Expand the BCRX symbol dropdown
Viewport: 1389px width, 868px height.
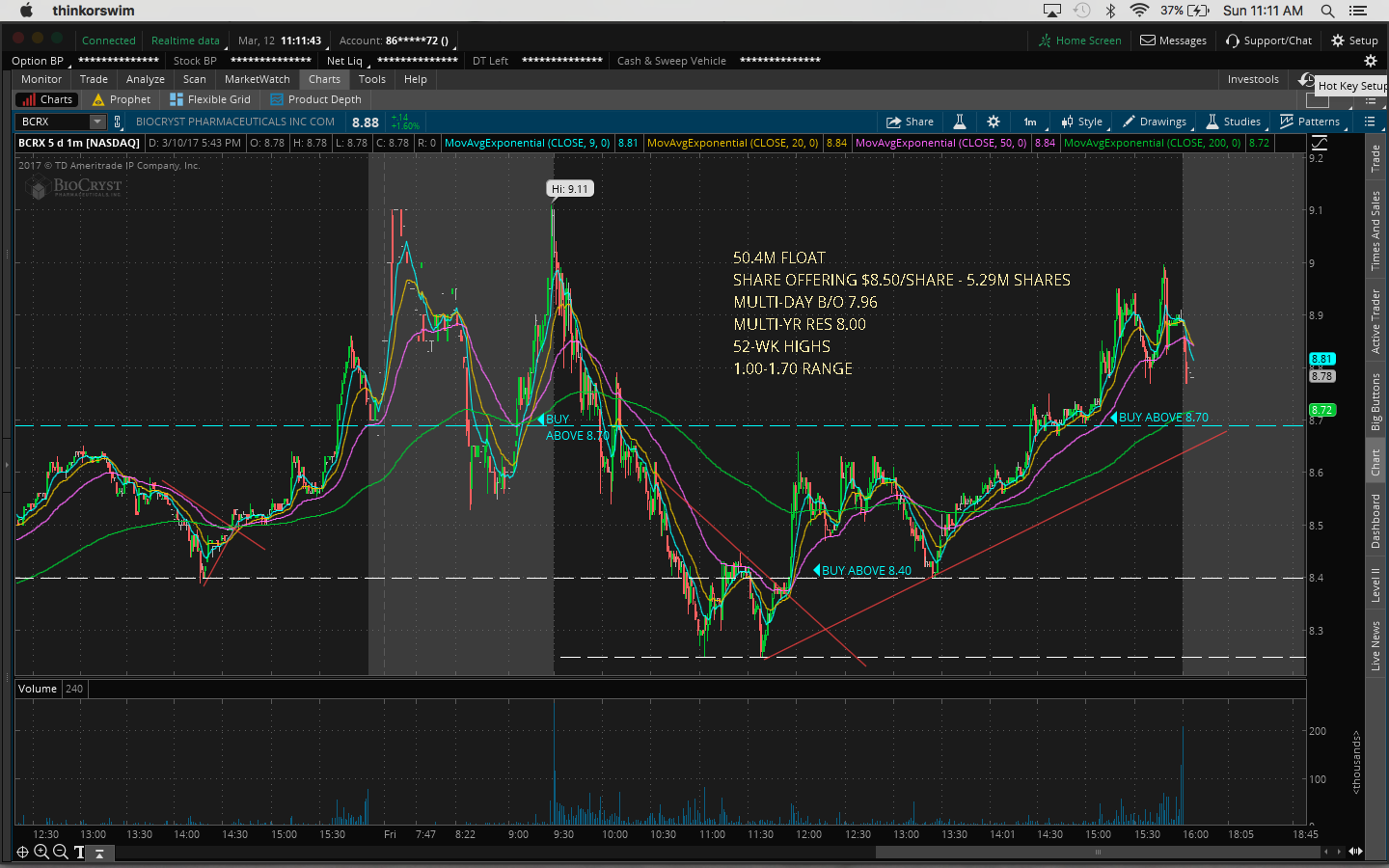pyautogui.click(x=96, y=122)
